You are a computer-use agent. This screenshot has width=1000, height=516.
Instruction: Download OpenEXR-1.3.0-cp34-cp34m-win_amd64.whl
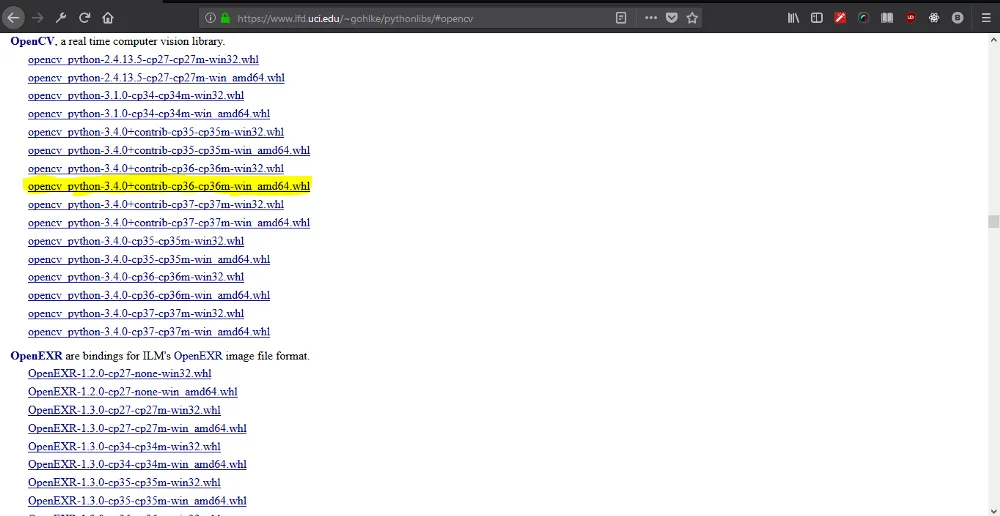click(x=137, y=464)
